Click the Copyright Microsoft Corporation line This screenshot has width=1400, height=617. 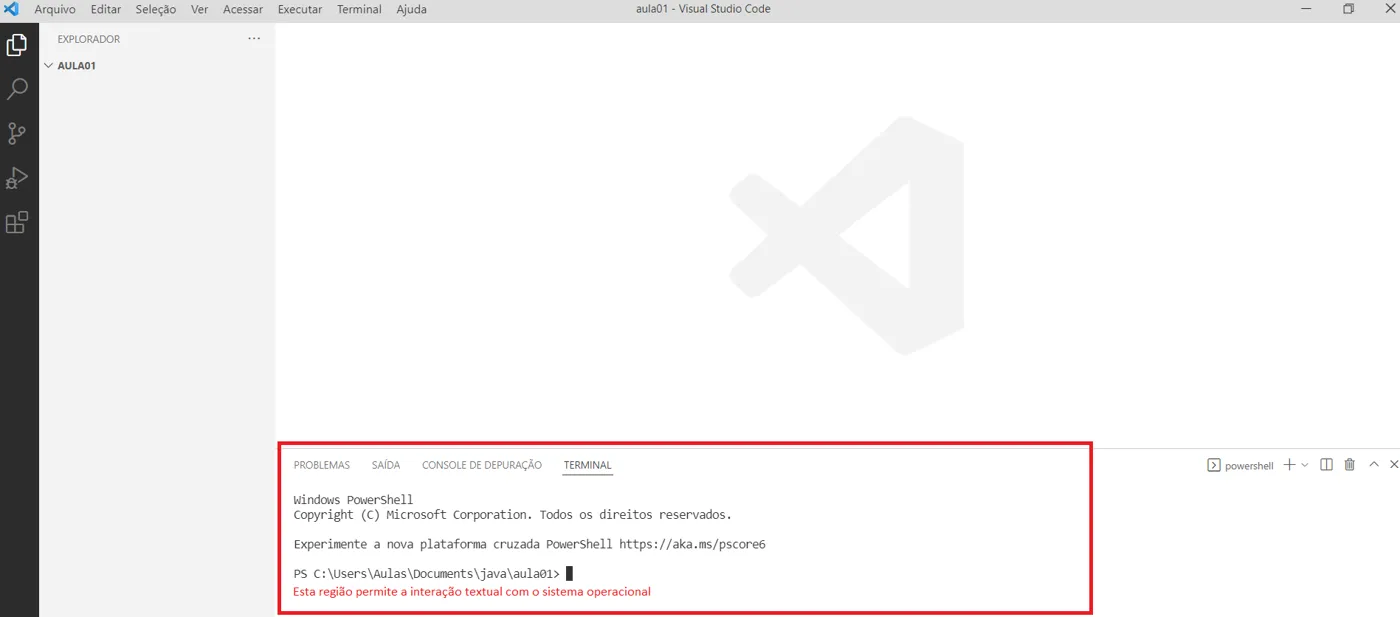coord(512,515)
